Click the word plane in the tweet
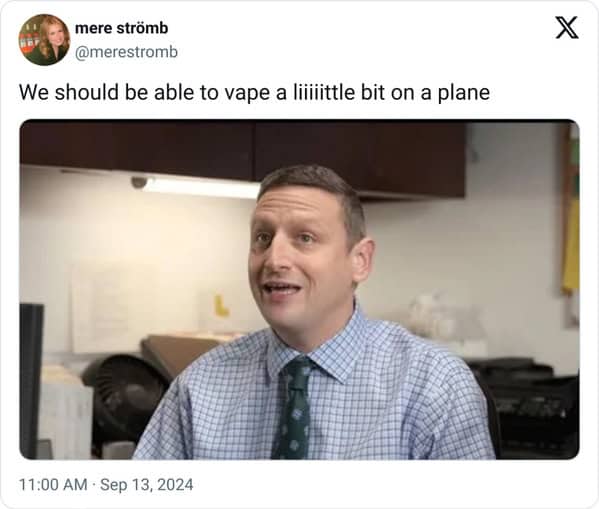Viewport: 599px width, 509px height. point(464,94)
